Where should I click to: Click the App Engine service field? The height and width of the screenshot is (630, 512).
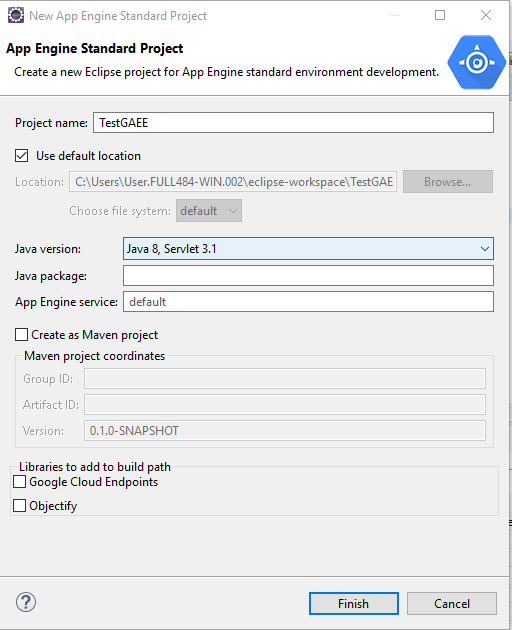tap(308, 302)
